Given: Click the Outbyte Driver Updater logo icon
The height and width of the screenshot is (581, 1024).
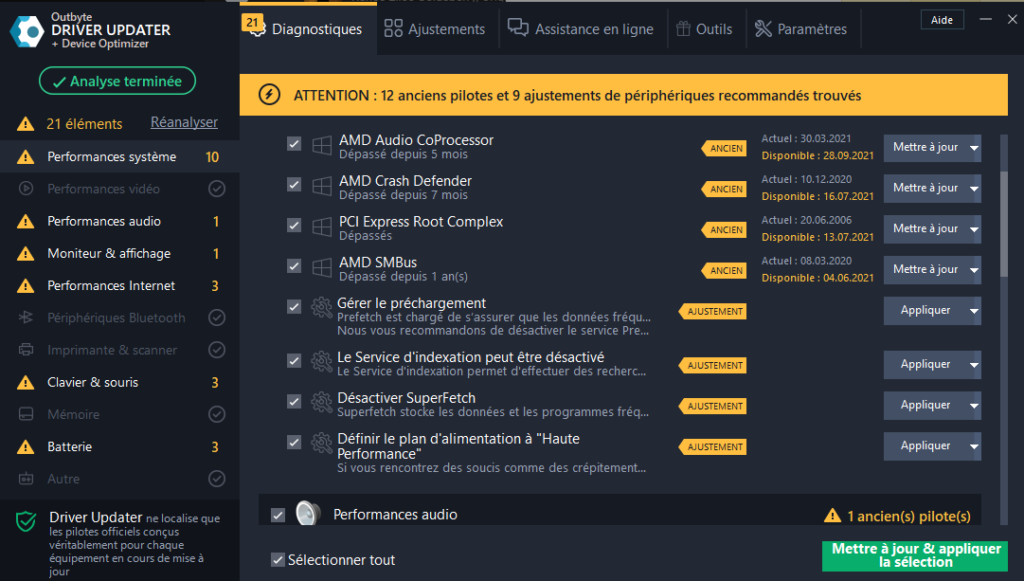Looking at the screenshot, I should click(27, 31).
